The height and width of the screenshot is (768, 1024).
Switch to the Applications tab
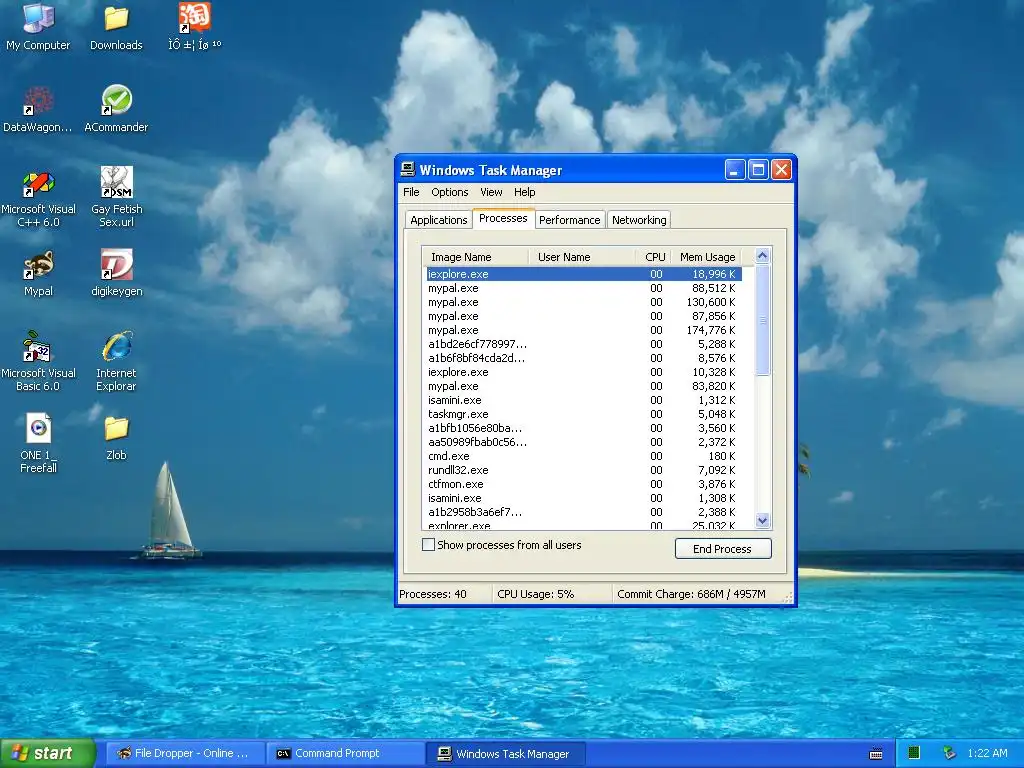point(439,220)
